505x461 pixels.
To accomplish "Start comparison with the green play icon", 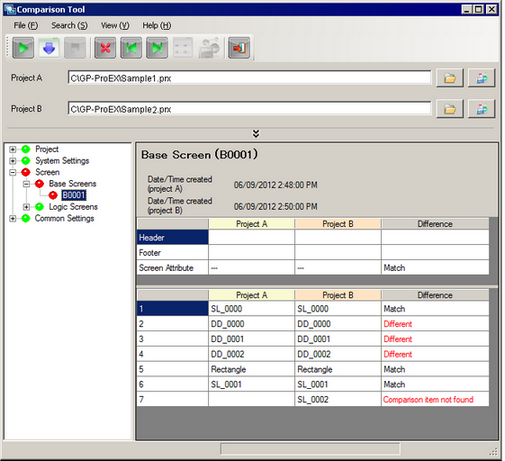I will [23, 48].
